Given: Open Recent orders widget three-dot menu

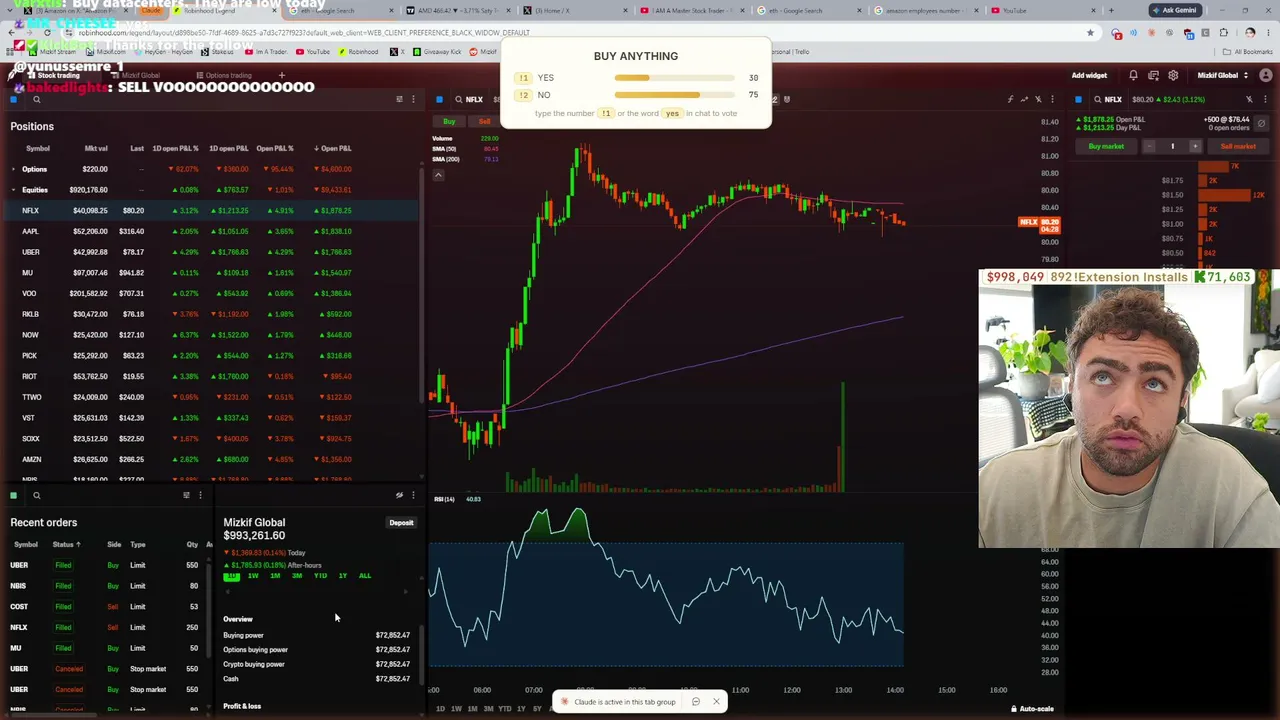Looking at the screenshot, I should click(200, 495).
